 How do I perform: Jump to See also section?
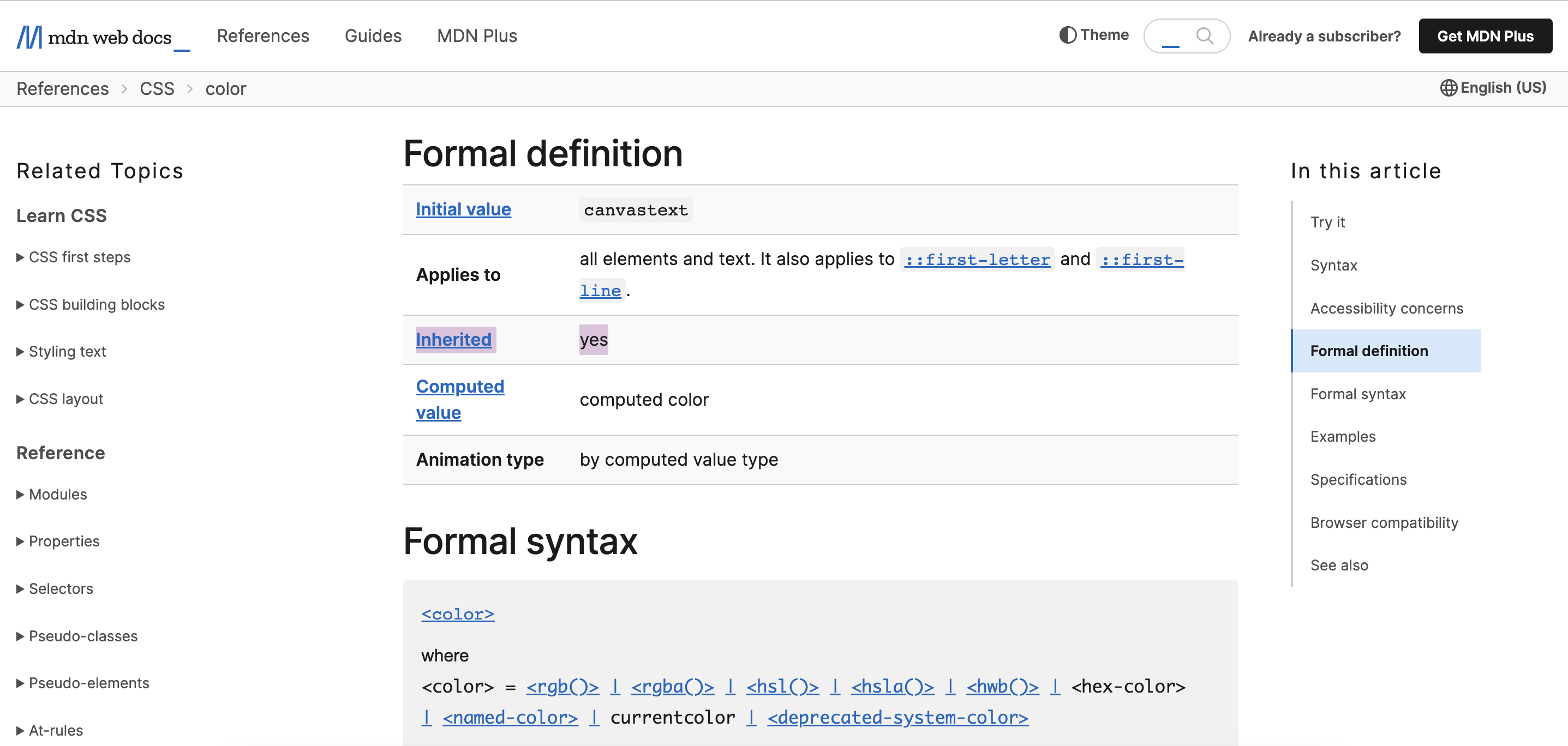1339,566
